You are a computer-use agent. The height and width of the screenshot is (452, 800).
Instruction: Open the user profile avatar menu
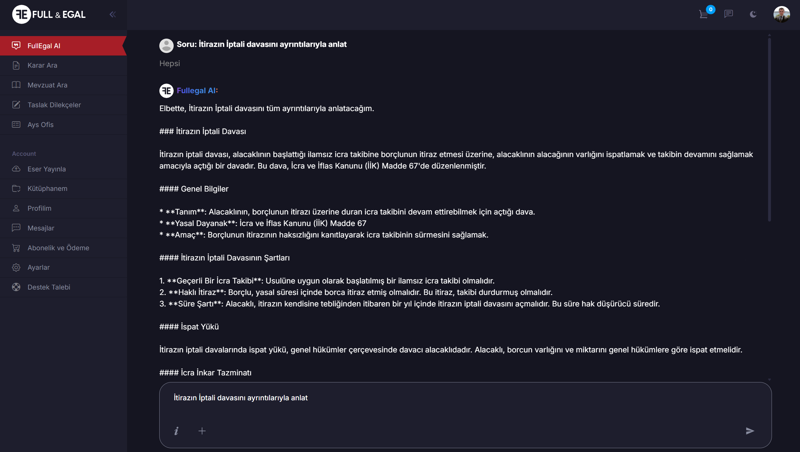pyautogui.click(x=781, y=14)
